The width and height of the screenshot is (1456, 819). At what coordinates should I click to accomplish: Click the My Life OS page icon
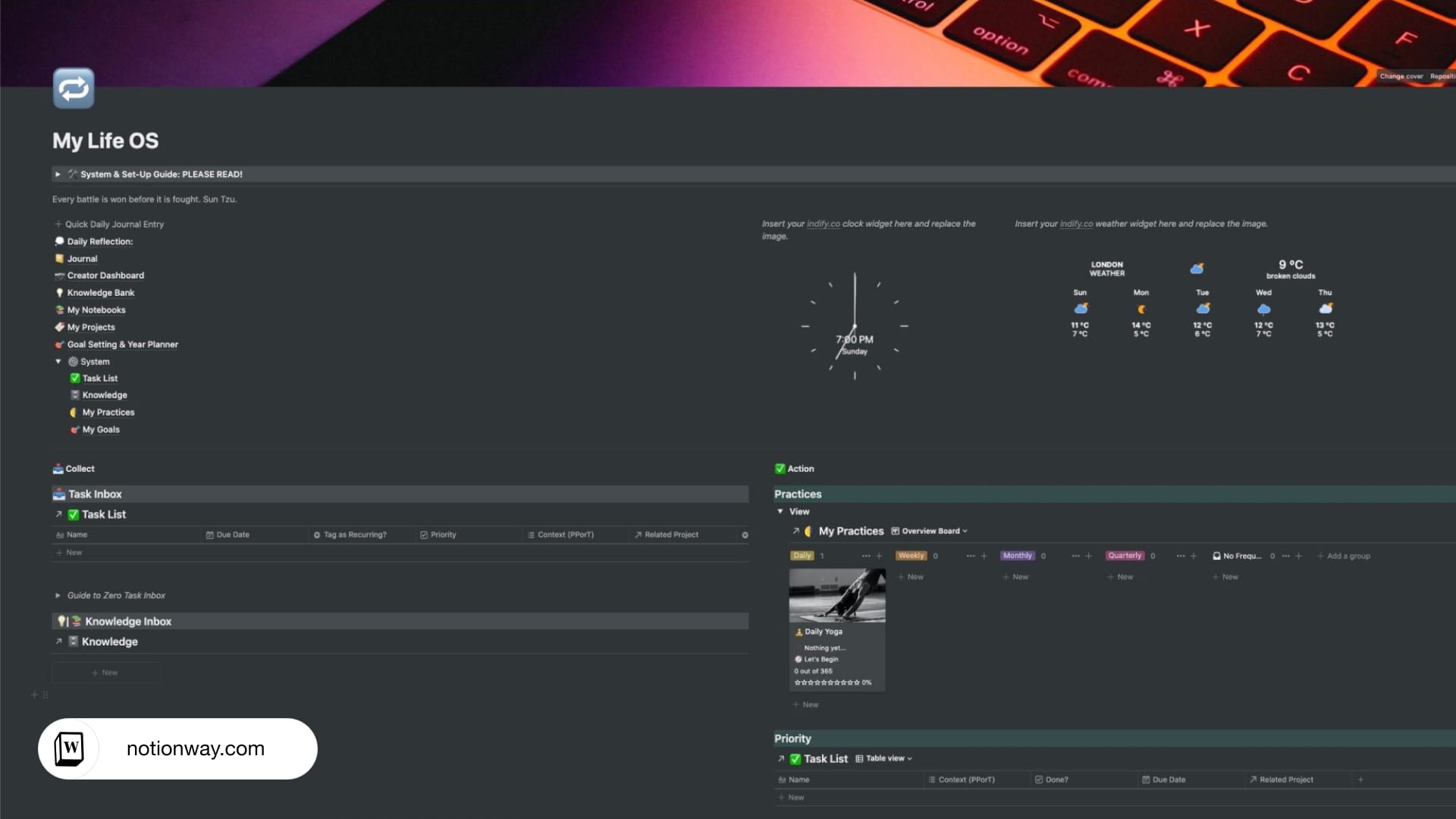(x=74, y=89)
